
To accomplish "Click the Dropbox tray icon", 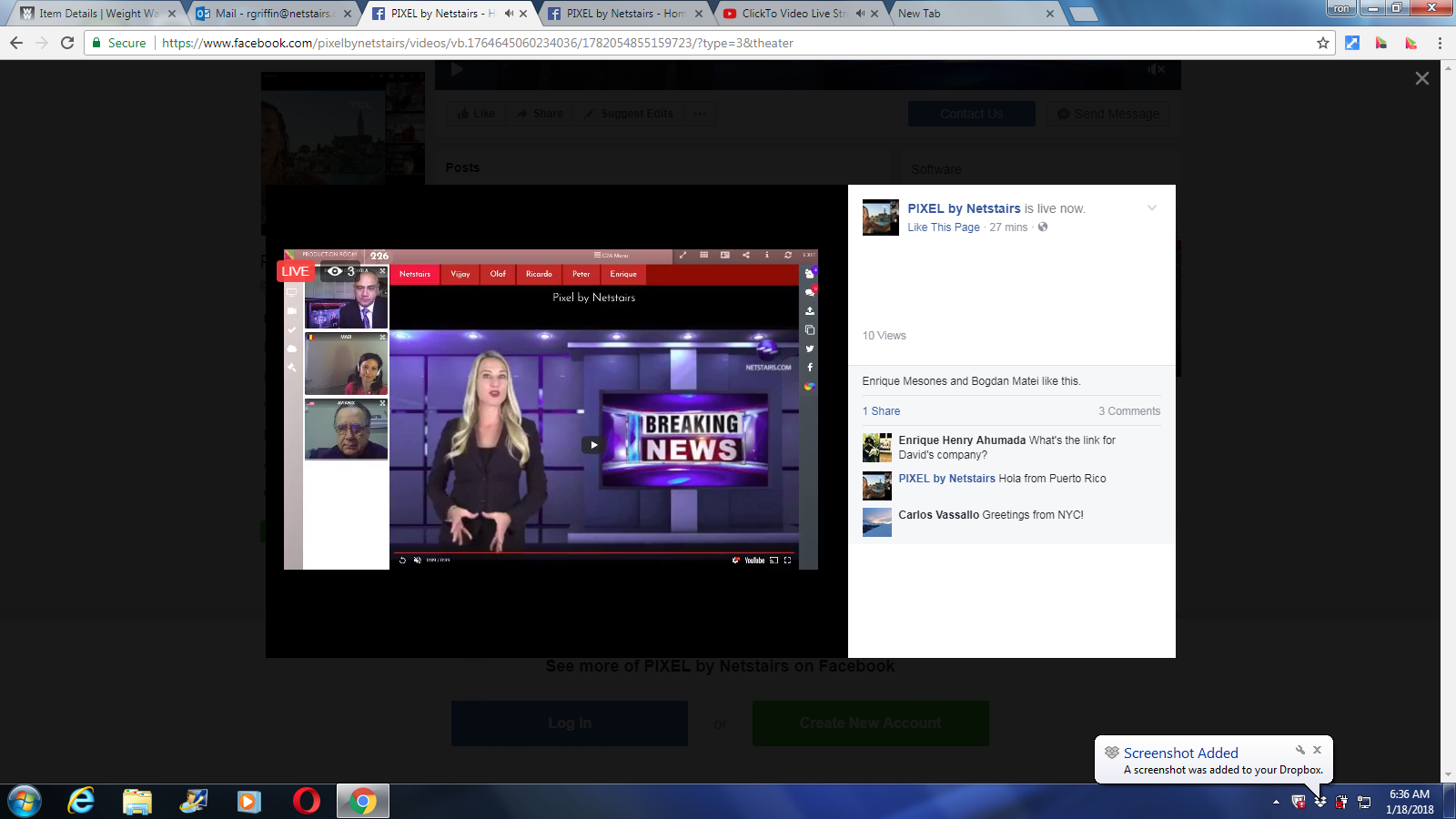I will [1319, 802].
